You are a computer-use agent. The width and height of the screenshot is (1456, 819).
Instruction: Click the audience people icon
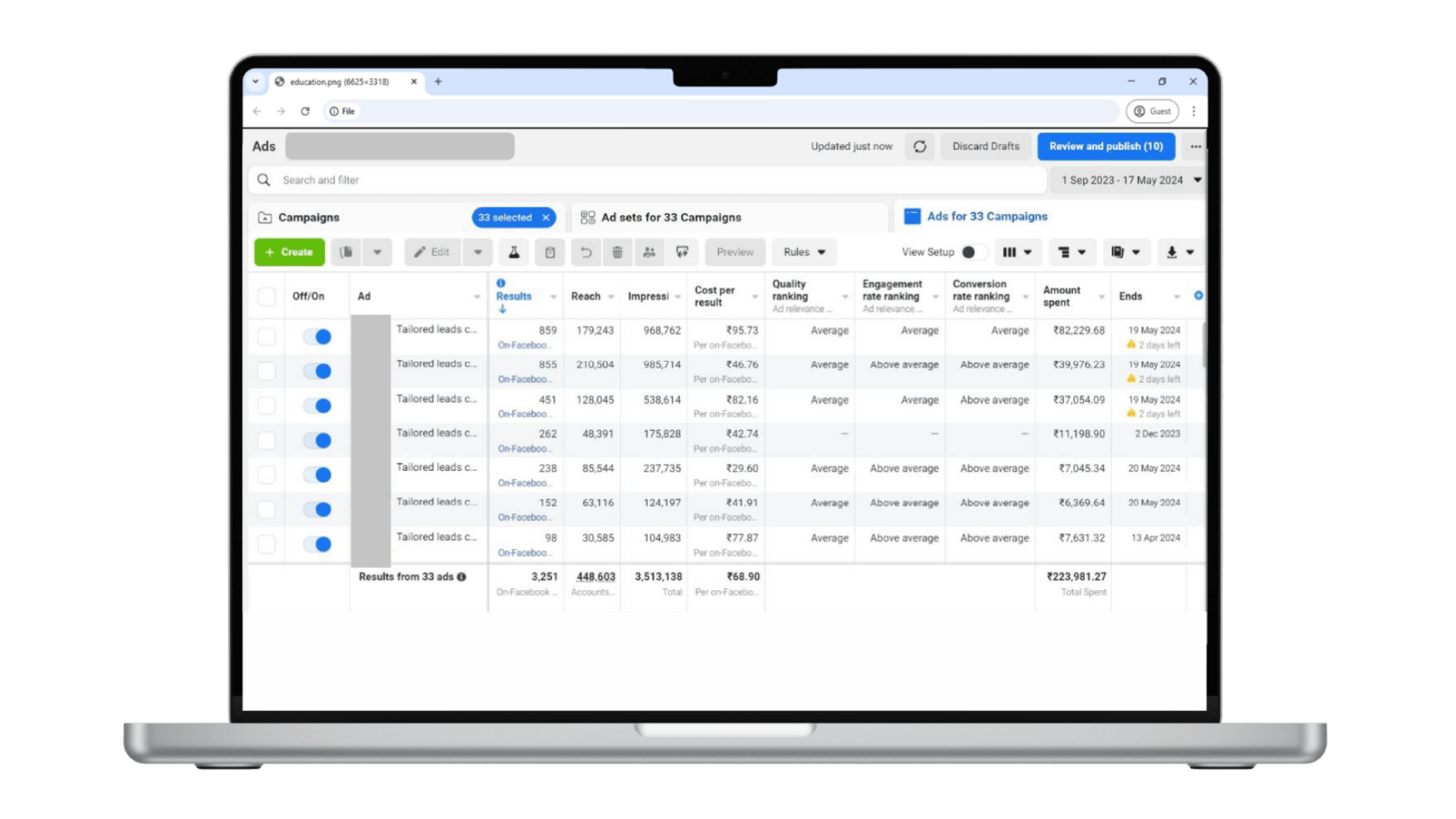649,253
